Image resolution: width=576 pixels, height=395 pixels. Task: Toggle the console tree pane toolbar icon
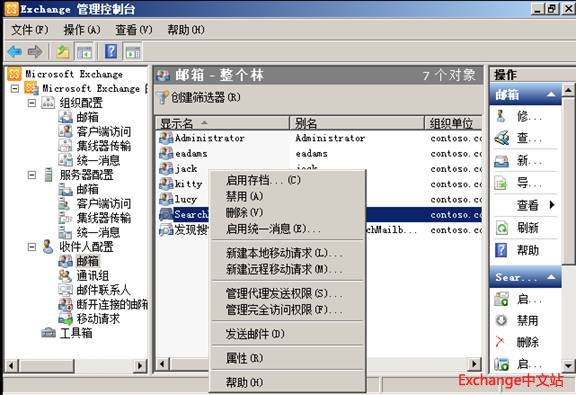point(84,51)
